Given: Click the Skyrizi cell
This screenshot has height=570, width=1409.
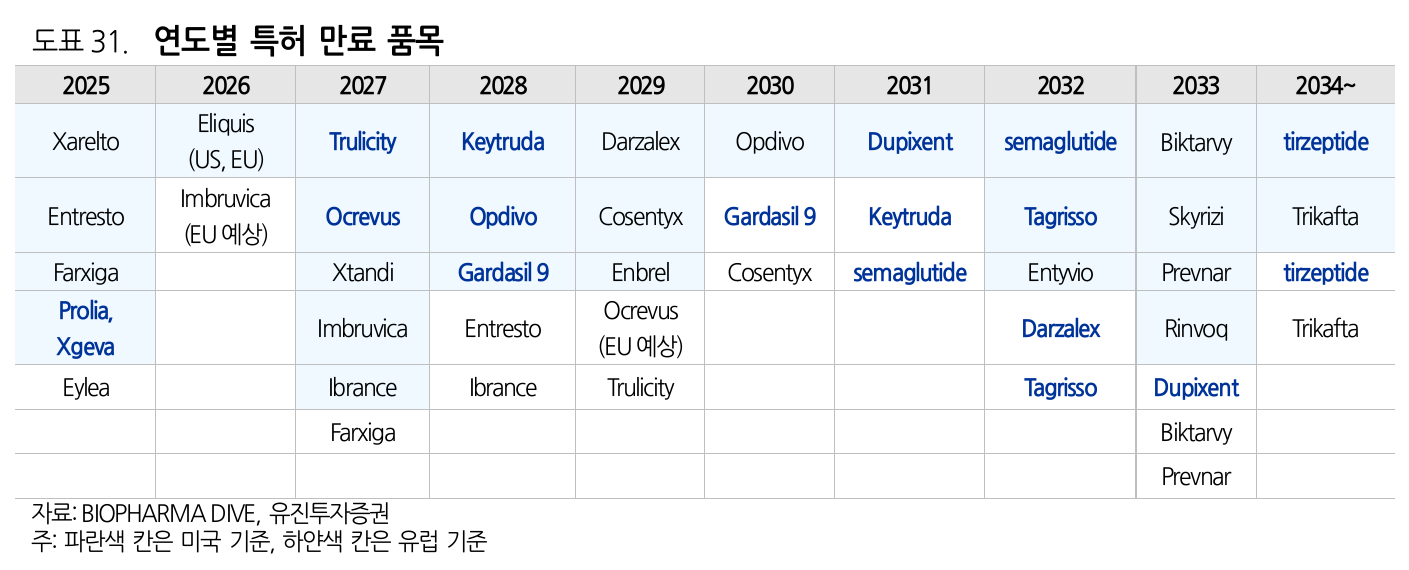Looking at the screenshot, I should 1196,216.
